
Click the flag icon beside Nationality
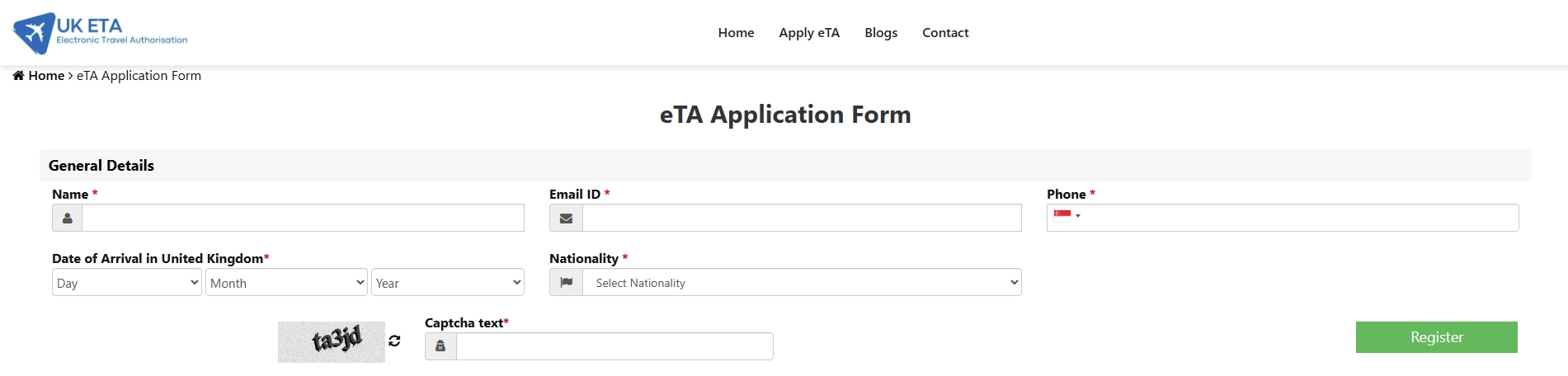coord(566,283)
